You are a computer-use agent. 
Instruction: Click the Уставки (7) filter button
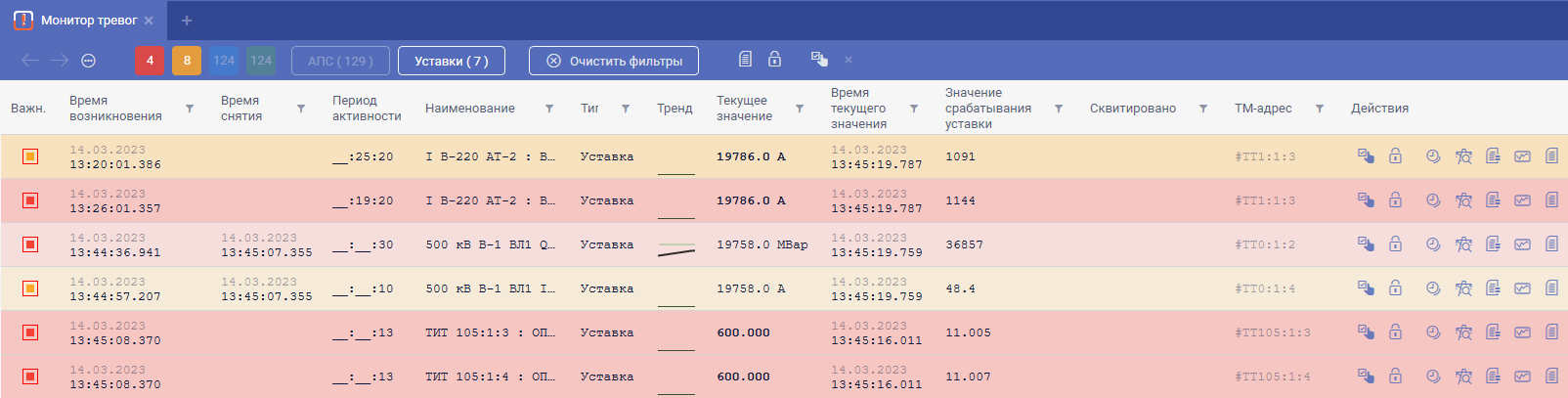(451, 61)
